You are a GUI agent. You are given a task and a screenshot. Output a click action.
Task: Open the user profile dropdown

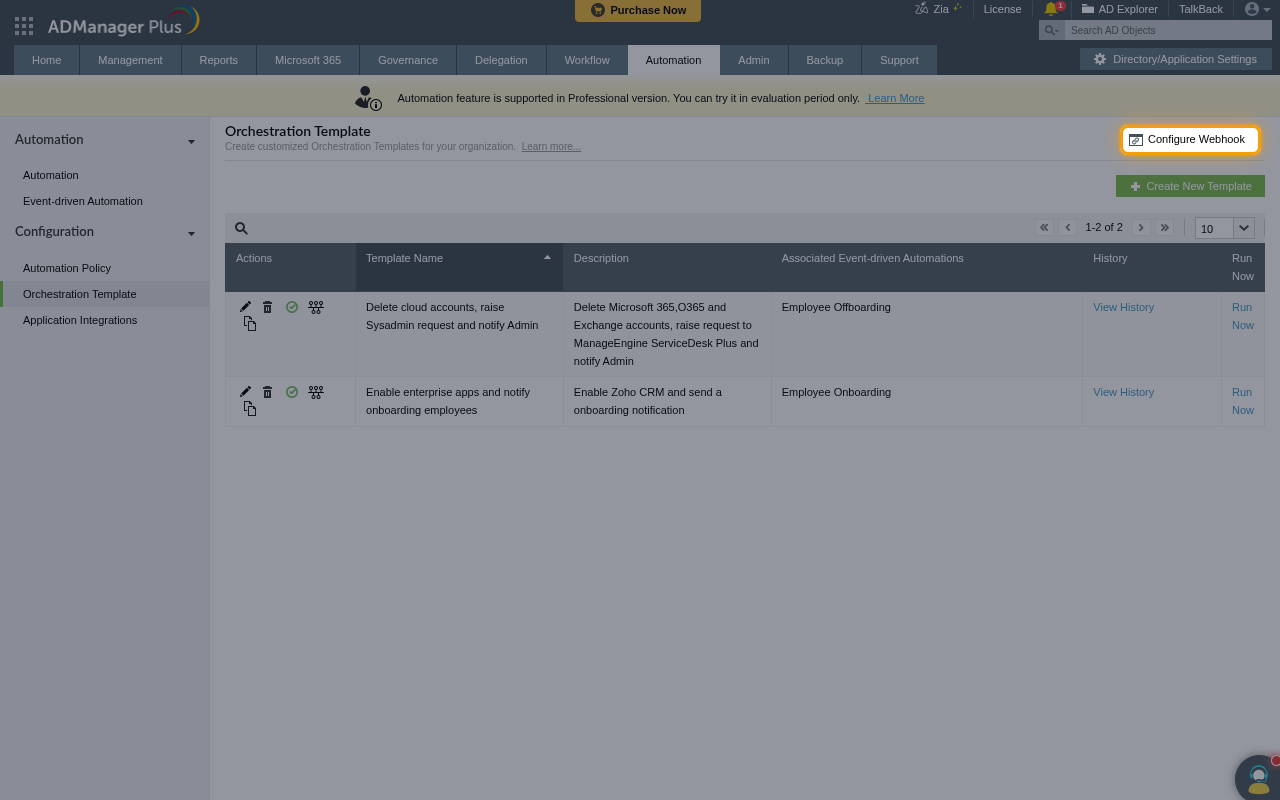point(1256,9)
